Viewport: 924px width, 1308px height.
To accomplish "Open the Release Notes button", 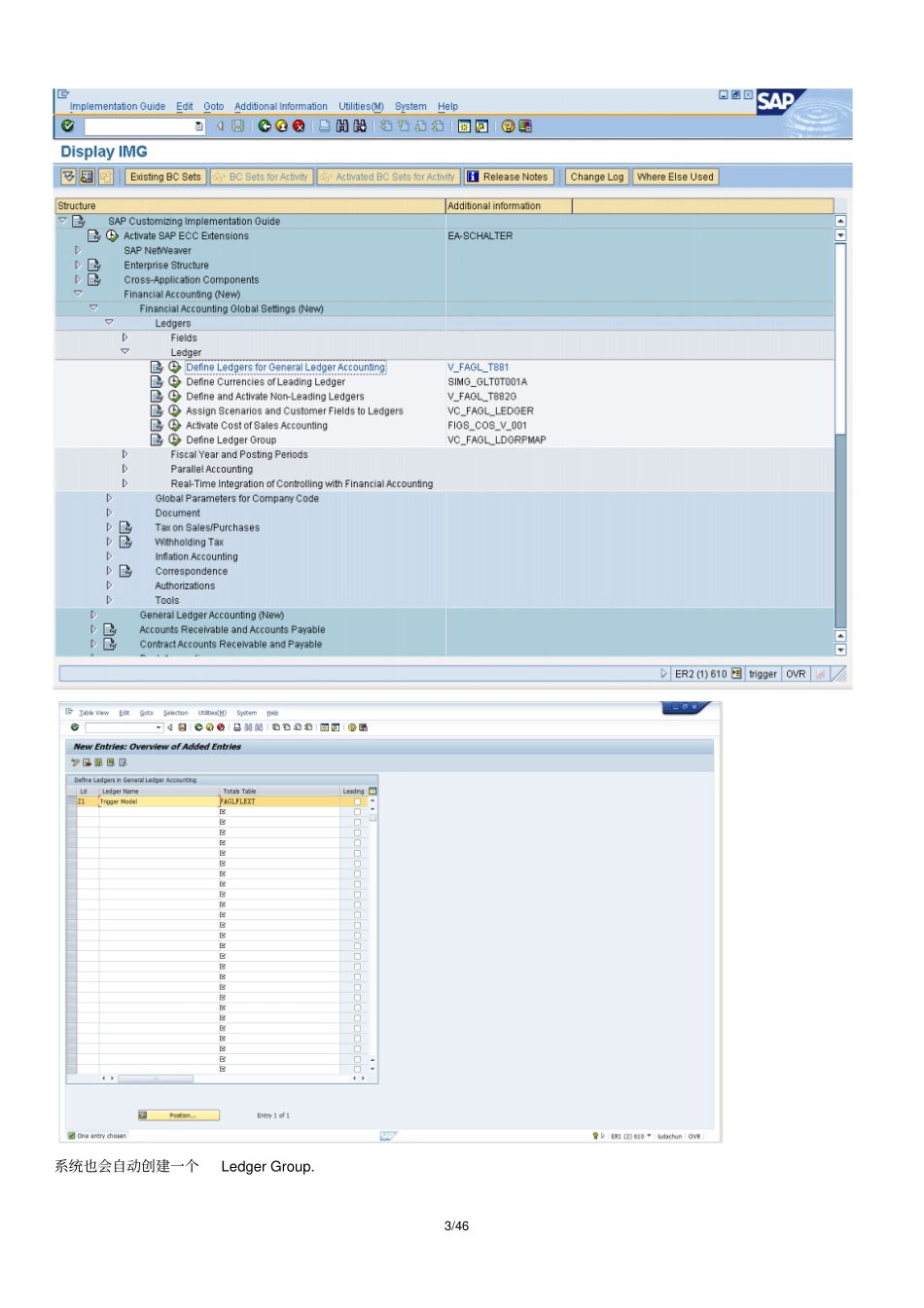I will (x=509, y=177).
